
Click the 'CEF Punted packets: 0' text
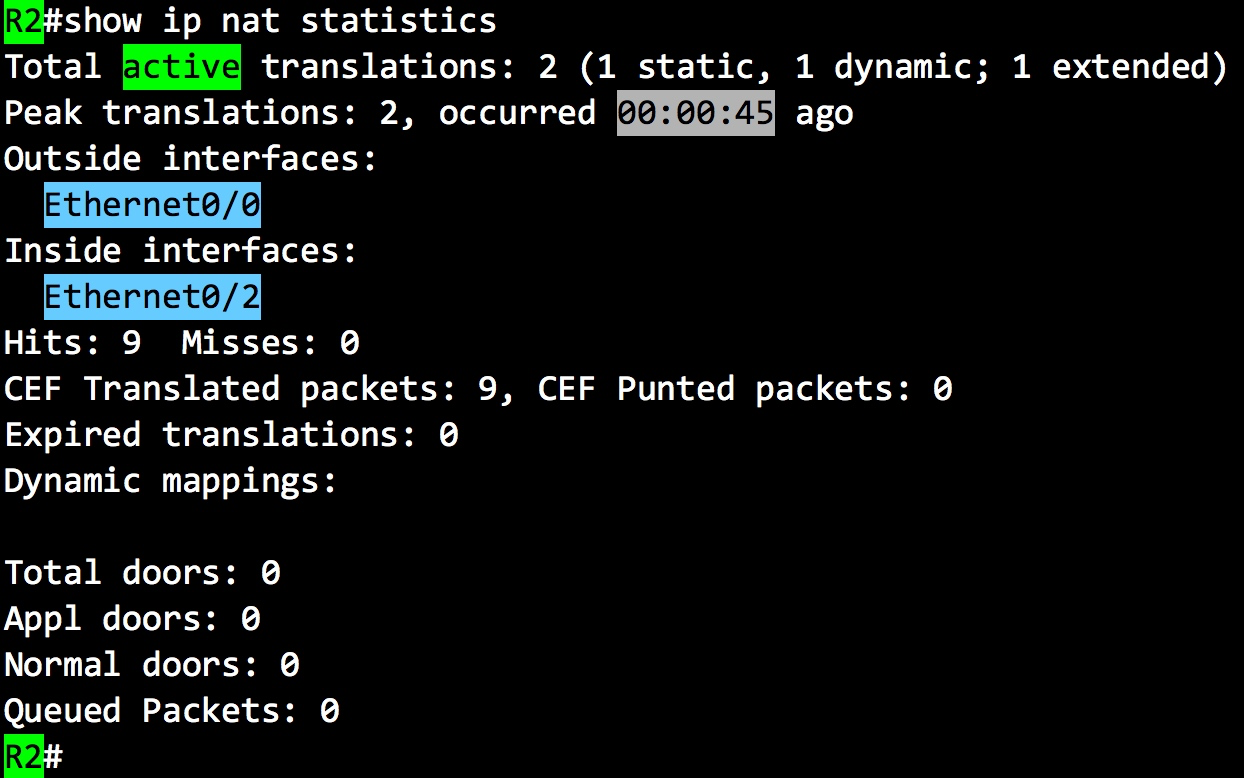pyautogui.click(x=745, y=388)
